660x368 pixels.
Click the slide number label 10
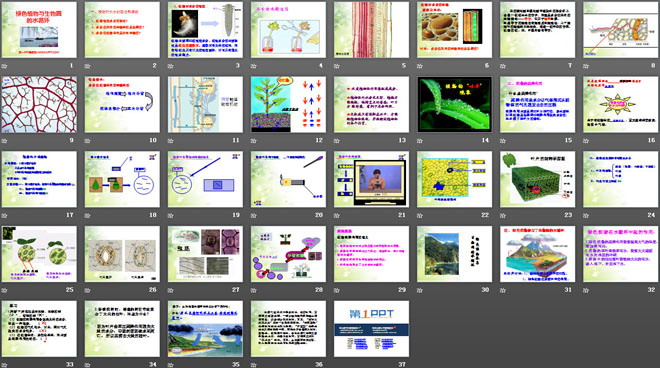pos(153,140)
